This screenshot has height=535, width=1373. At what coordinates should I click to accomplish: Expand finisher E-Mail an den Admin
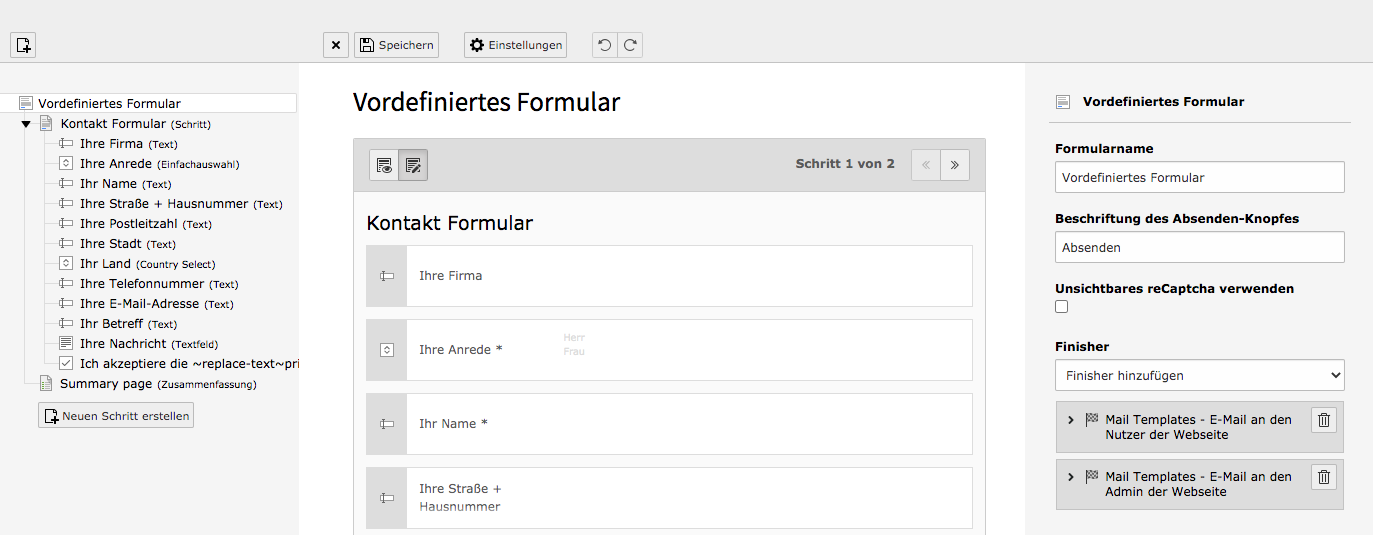coord(1071,477)
